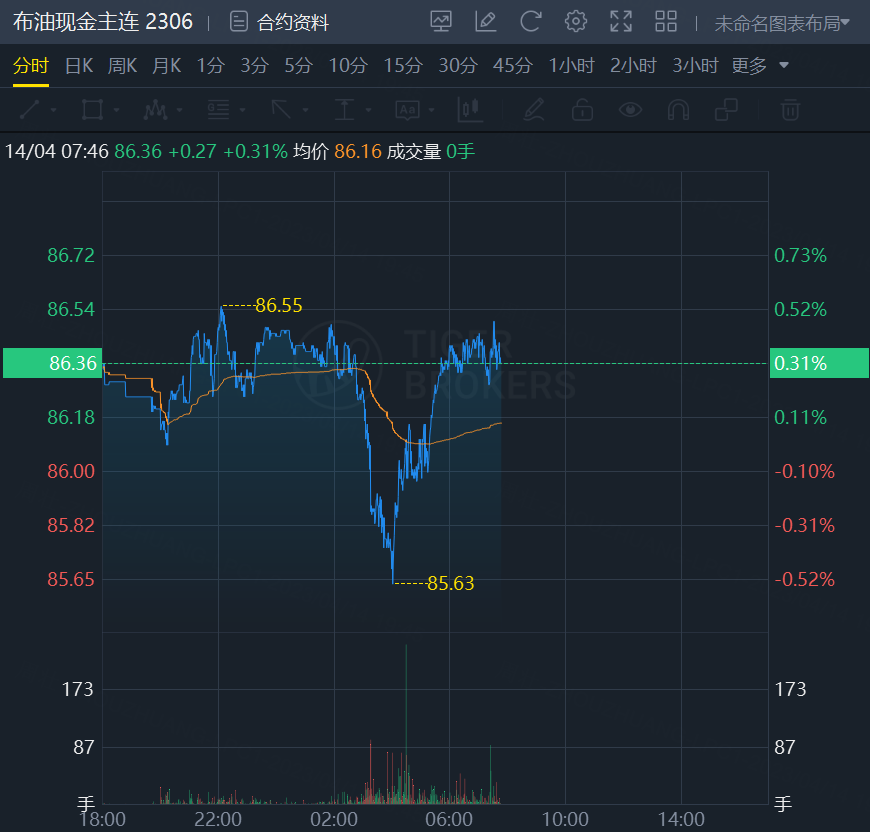Open the chart presentation screen icon
Viewport: 870px width, 832px height.
point(440,21)
